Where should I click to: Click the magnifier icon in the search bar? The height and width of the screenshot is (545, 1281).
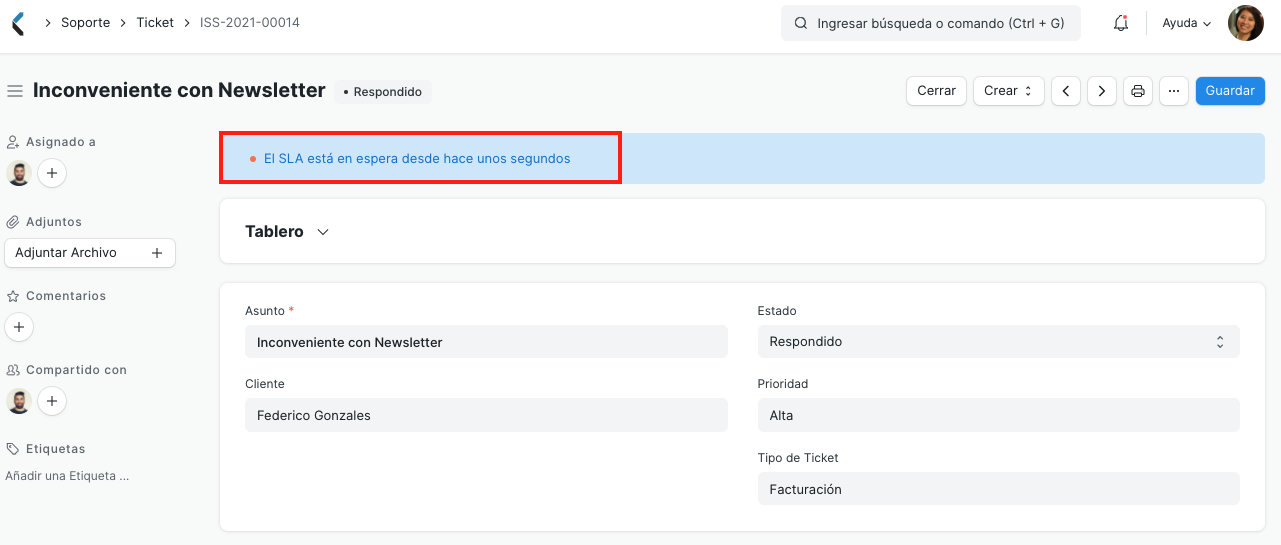[800, 23]
